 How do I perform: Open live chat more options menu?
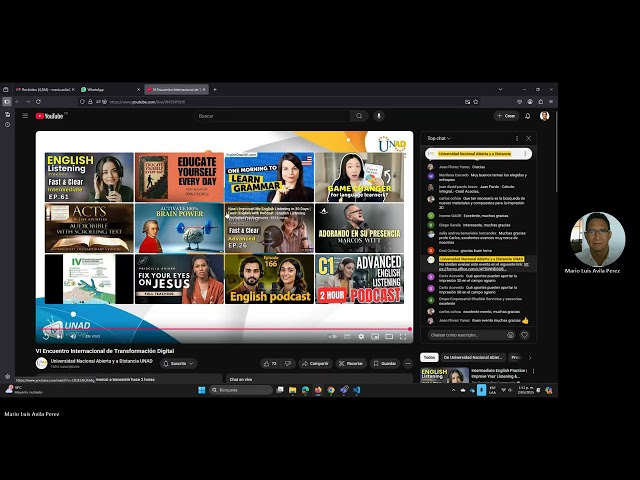point(517,138)
